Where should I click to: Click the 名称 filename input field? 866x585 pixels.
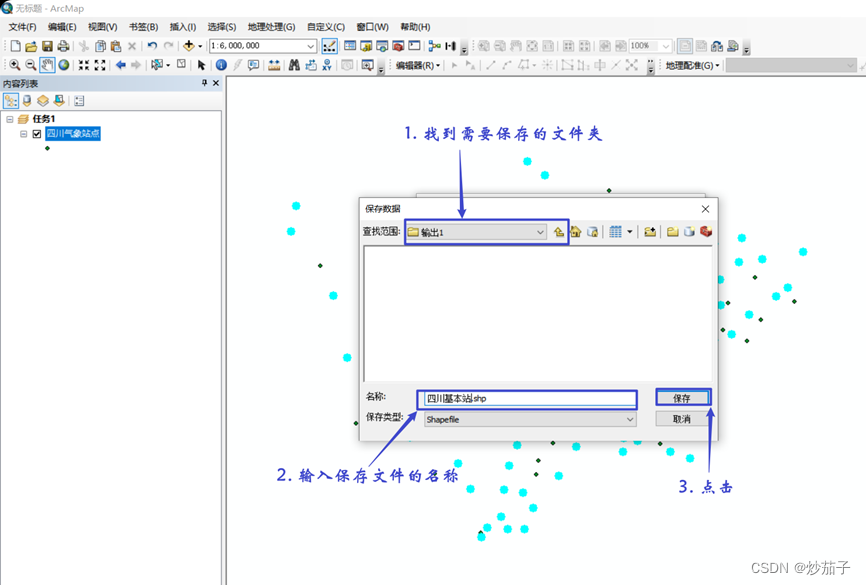pos(530,398)
